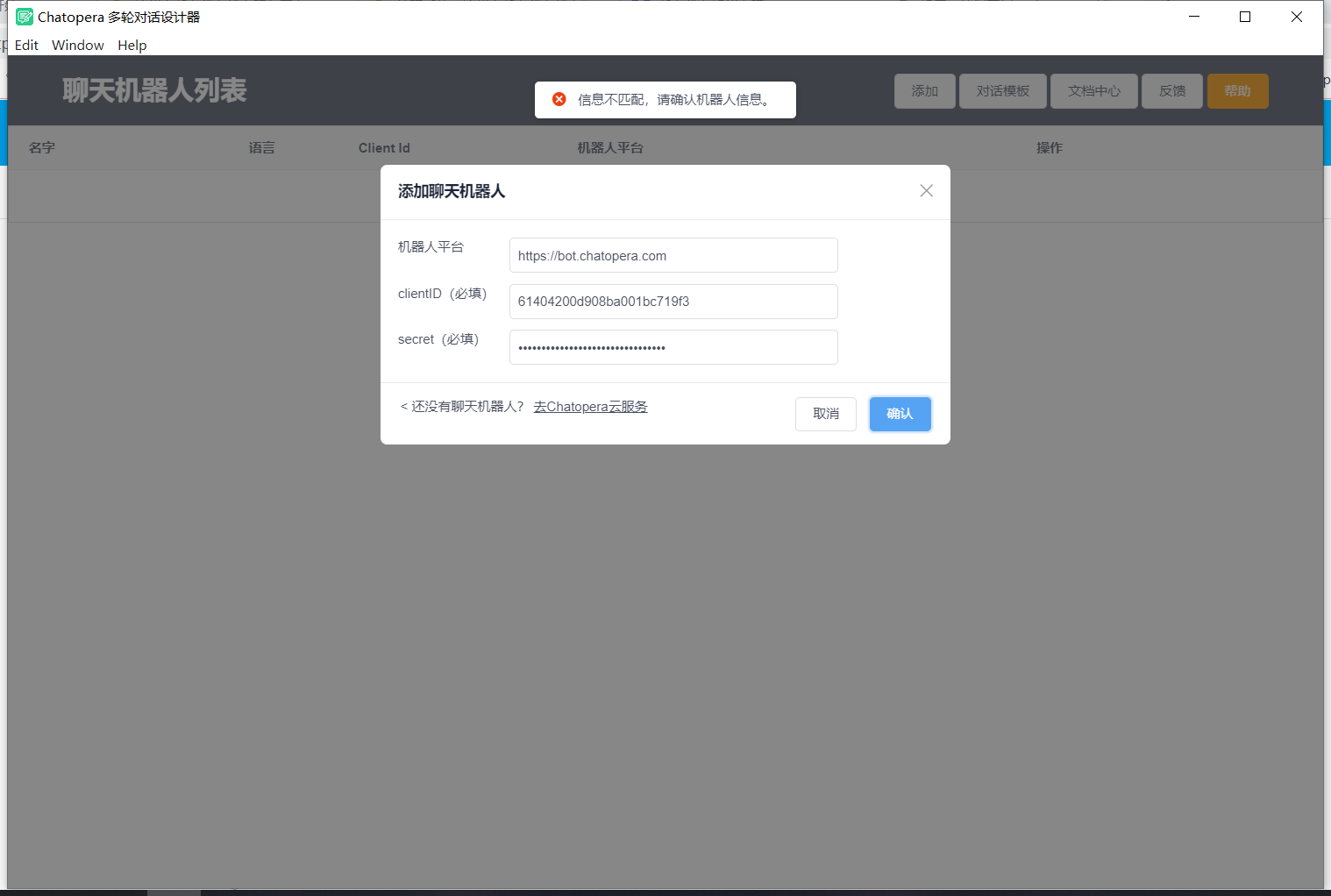The width and height of the screenshot is (1331, 896).
Task: Click the 取消 cancel button
Action: pyautogui.click(x=826, y=414)
